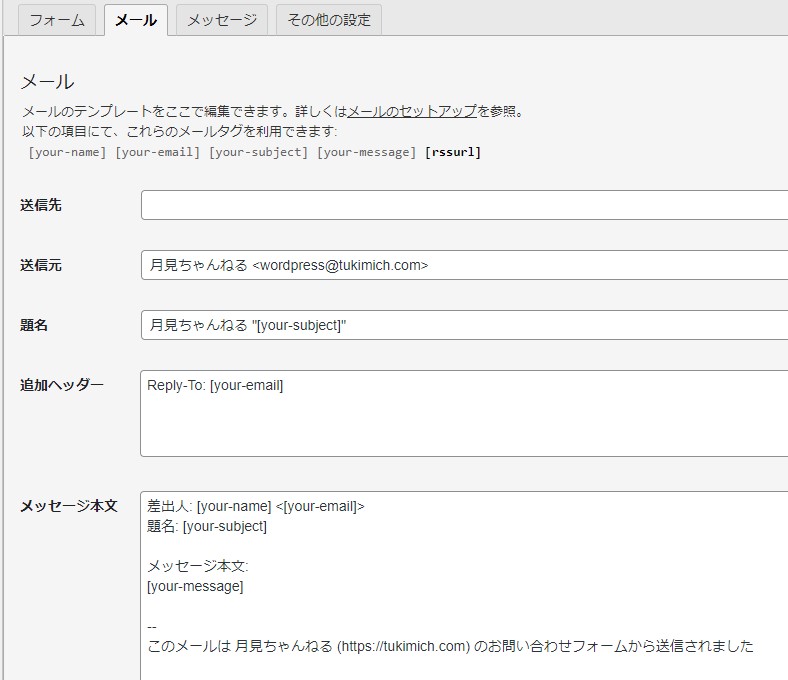Click the [your-name] mail tag
Screen dimensions: 788x680
coord(67,152)
